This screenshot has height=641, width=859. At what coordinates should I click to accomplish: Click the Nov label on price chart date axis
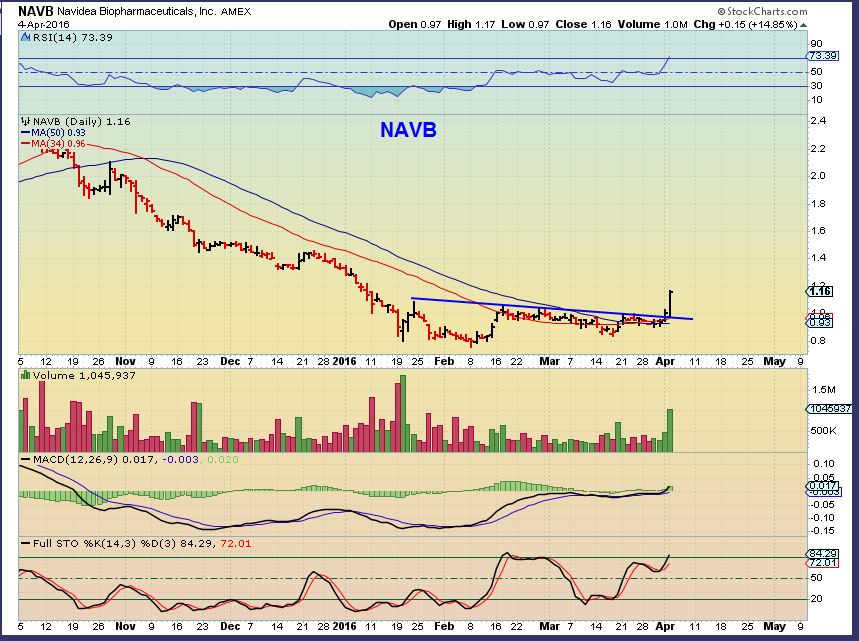[x=125, y=361]
